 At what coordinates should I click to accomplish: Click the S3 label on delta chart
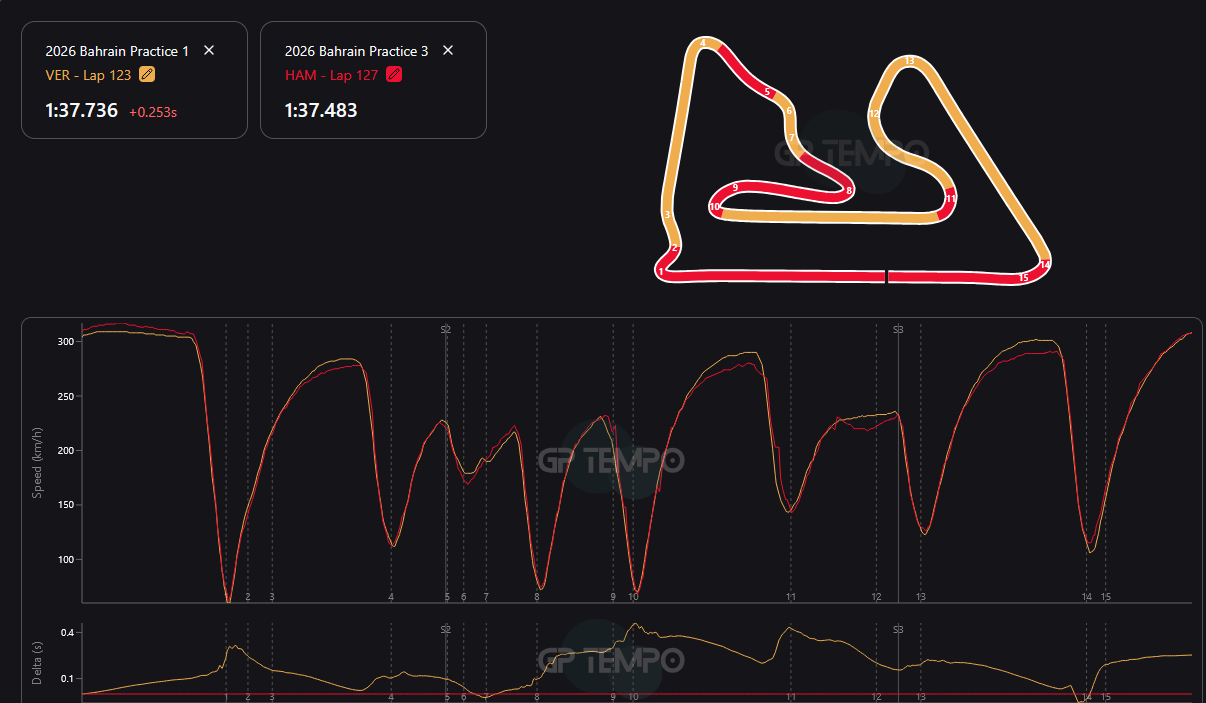pos(898,630)
